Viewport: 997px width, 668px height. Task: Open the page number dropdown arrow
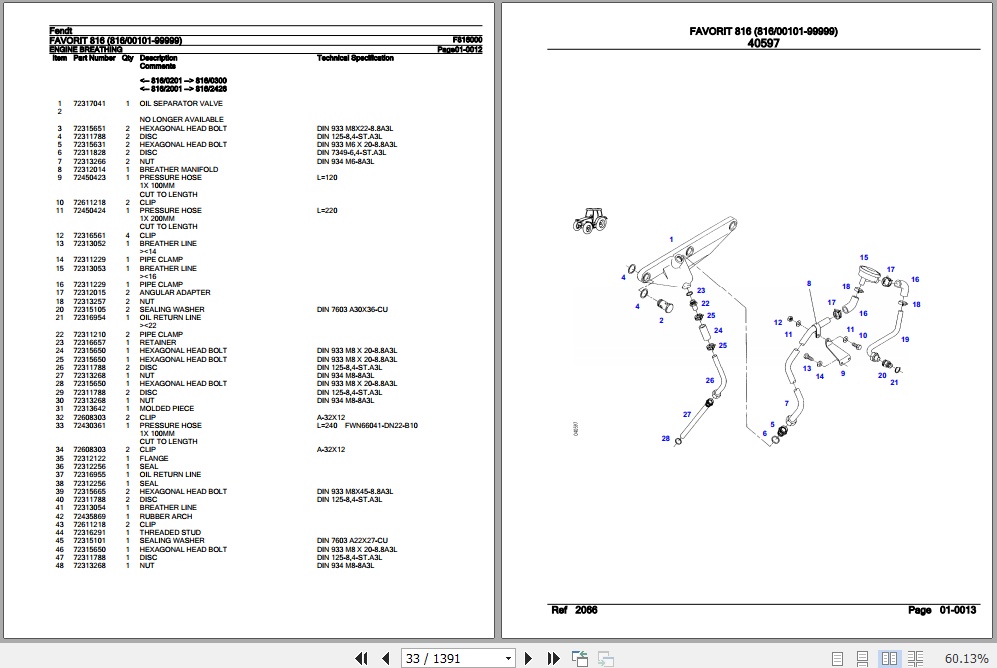click(x=508, y=658)
